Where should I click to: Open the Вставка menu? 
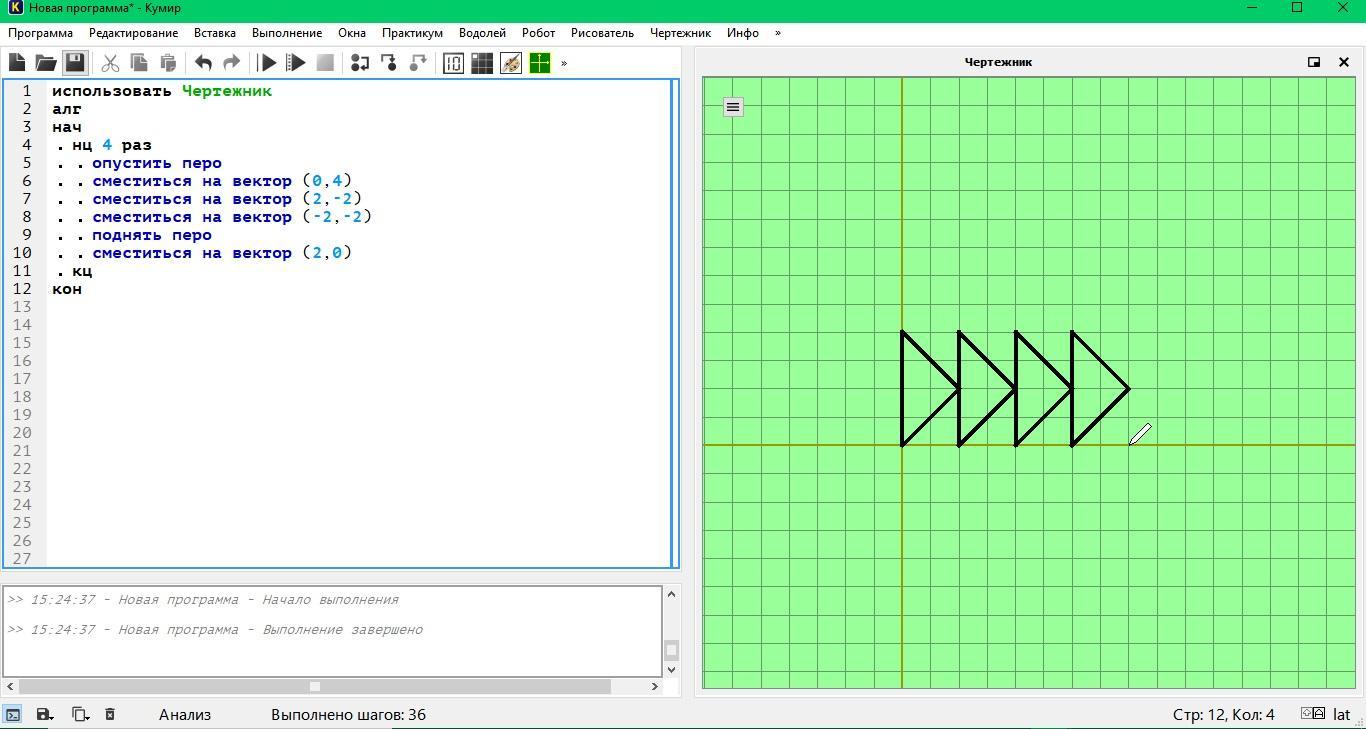215,33
